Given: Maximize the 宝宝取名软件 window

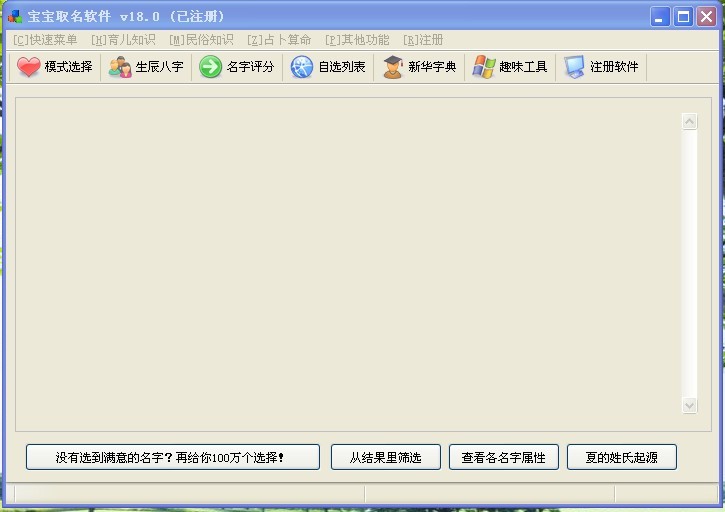Looking at the screenshot, I should (x=683, y=17).
